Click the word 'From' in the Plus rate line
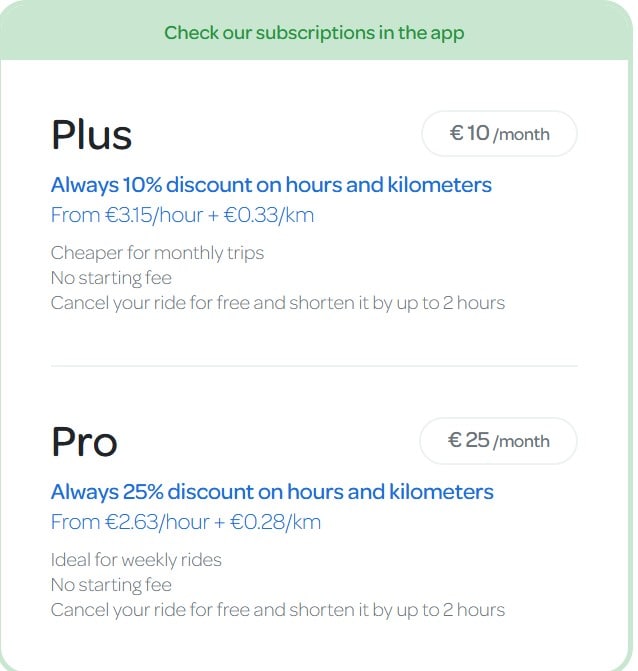The height and width of the screenshot is (671, 638). pyautogui.click(x=73, y=215)
